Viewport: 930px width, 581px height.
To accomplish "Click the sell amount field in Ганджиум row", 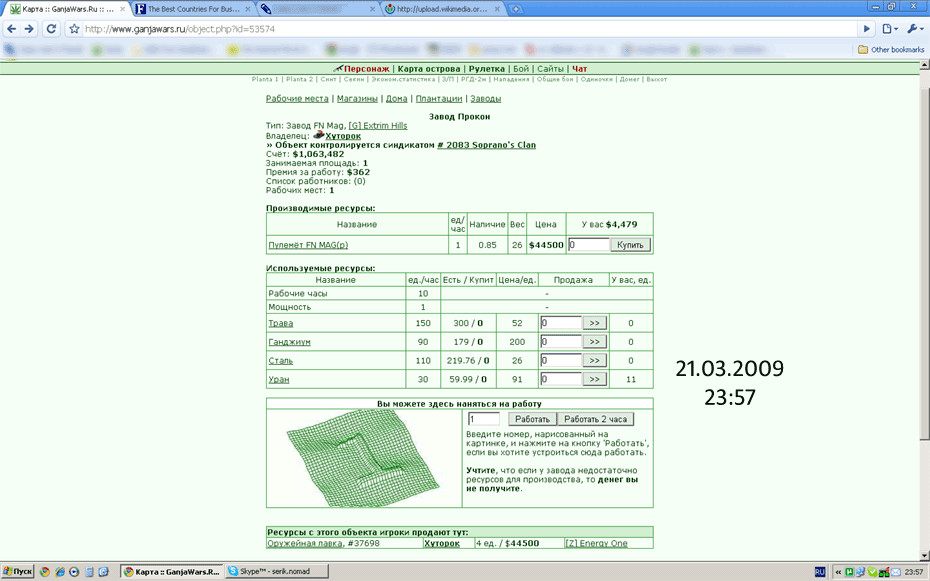I will [x=561, y=341].
